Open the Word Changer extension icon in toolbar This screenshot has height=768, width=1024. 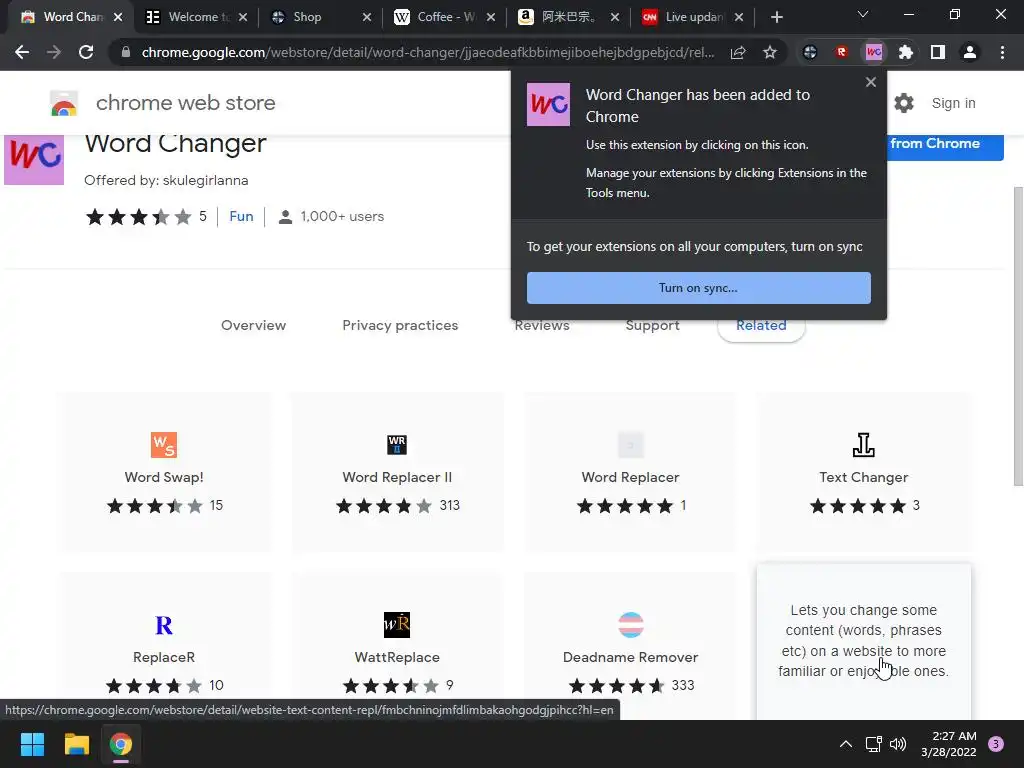click(x=874, y=52)
